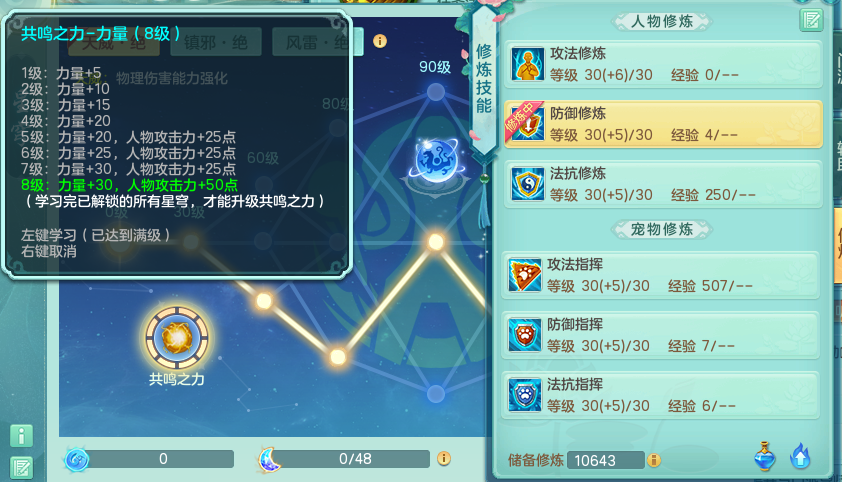Screen dimensions: 842x482
Task: Click the info icon next to the tabs
Action: [x=380, y=41]
